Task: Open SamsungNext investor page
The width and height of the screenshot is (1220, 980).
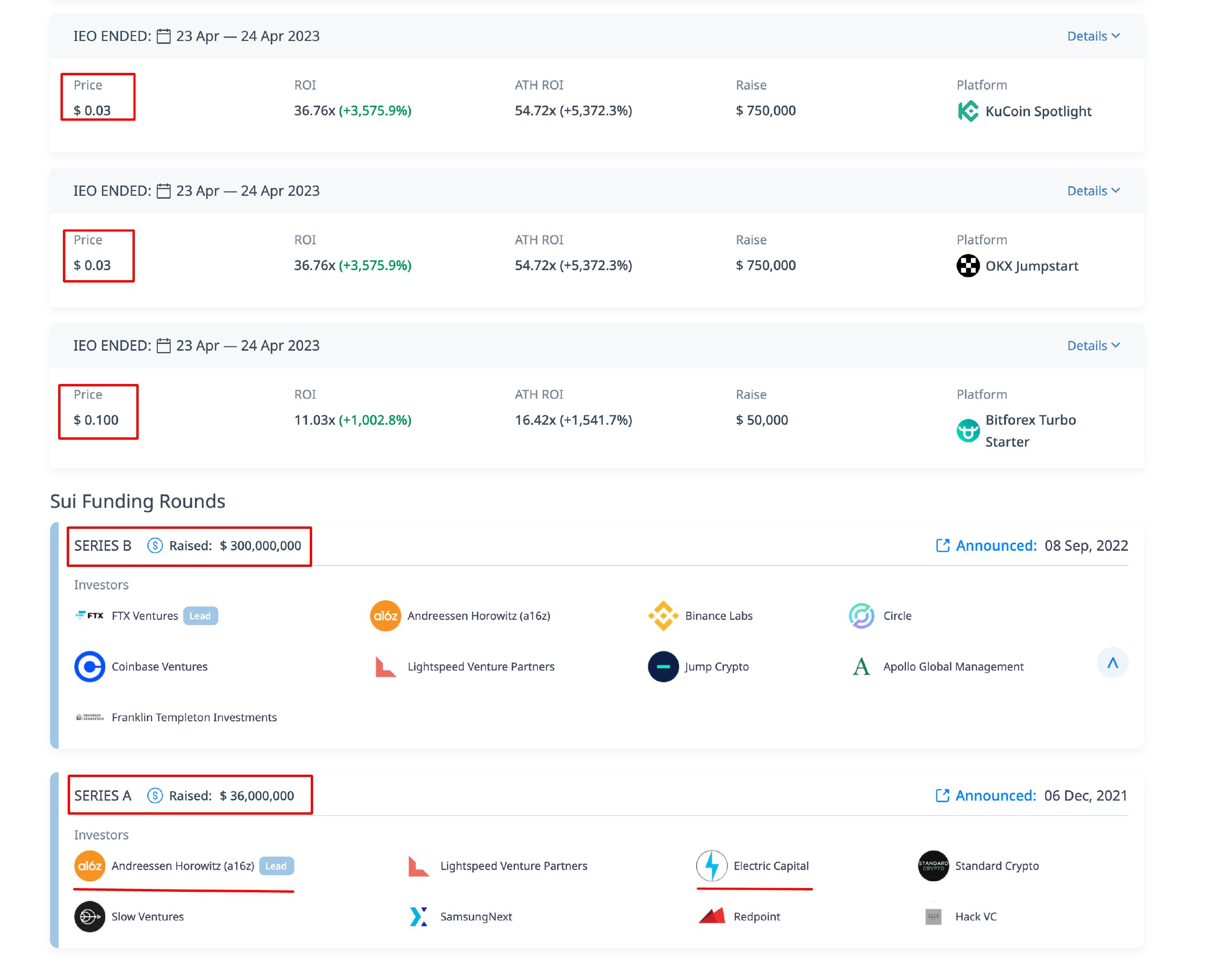Action: pos(476,917)
